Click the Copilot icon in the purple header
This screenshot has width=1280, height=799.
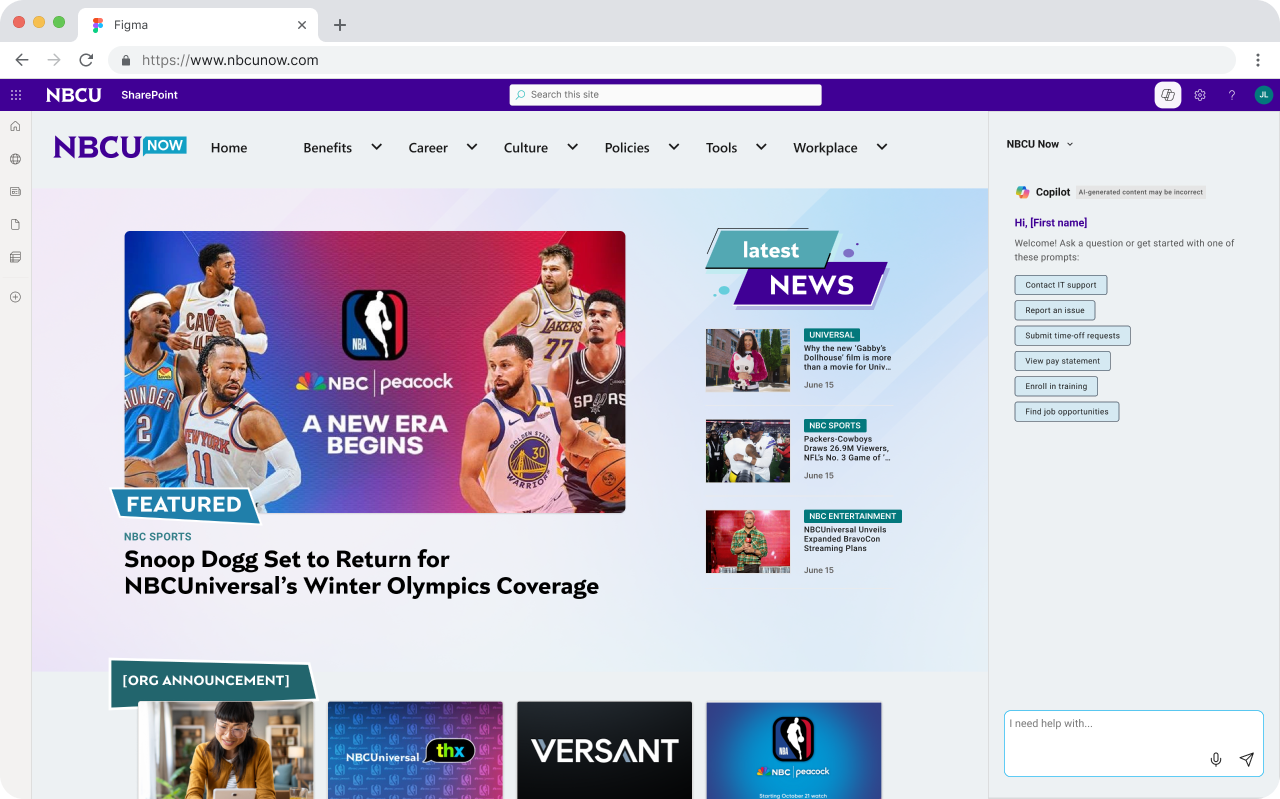1168,95
